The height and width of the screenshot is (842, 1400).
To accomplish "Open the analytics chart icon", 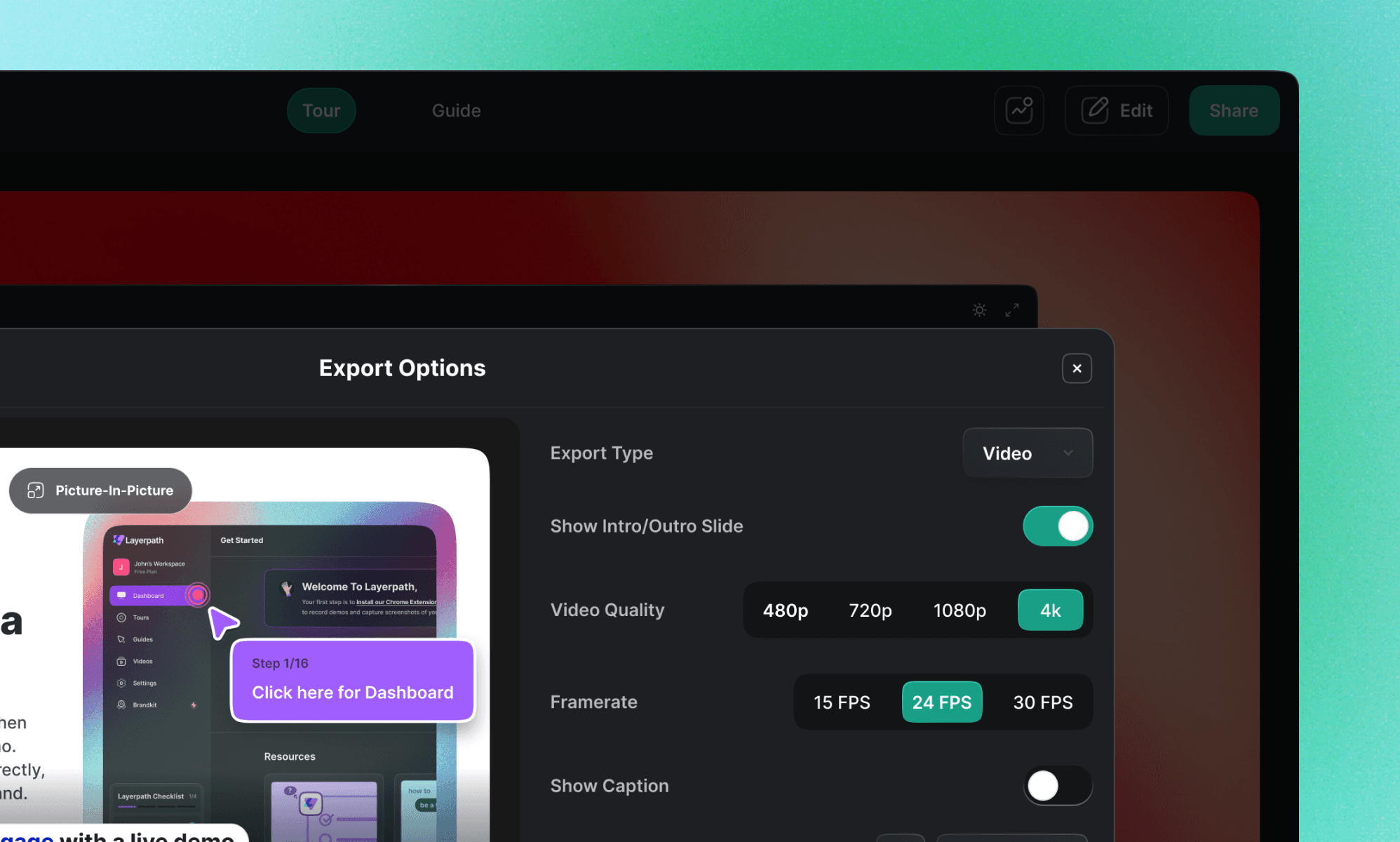I will coord(1019,110).
